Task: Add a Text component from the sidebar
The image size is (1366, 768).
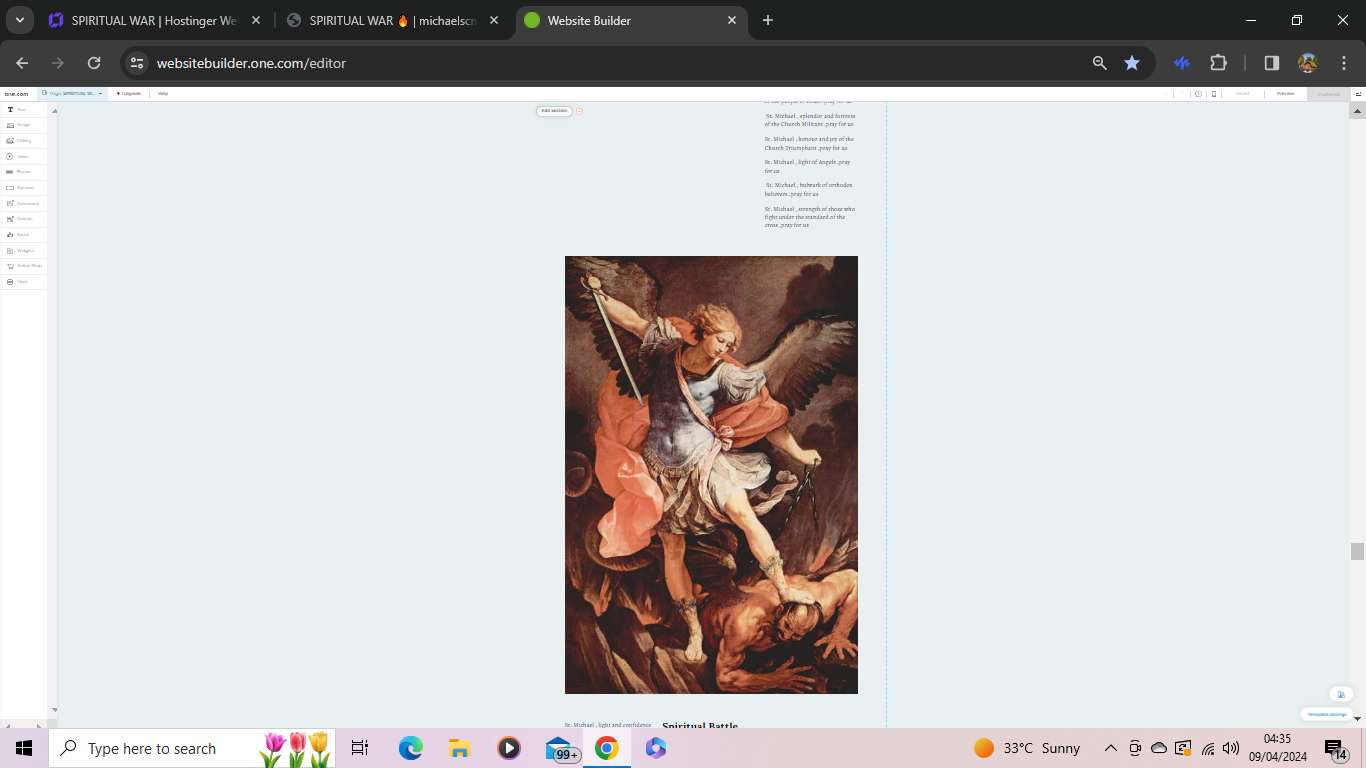Action: [23, 109]
